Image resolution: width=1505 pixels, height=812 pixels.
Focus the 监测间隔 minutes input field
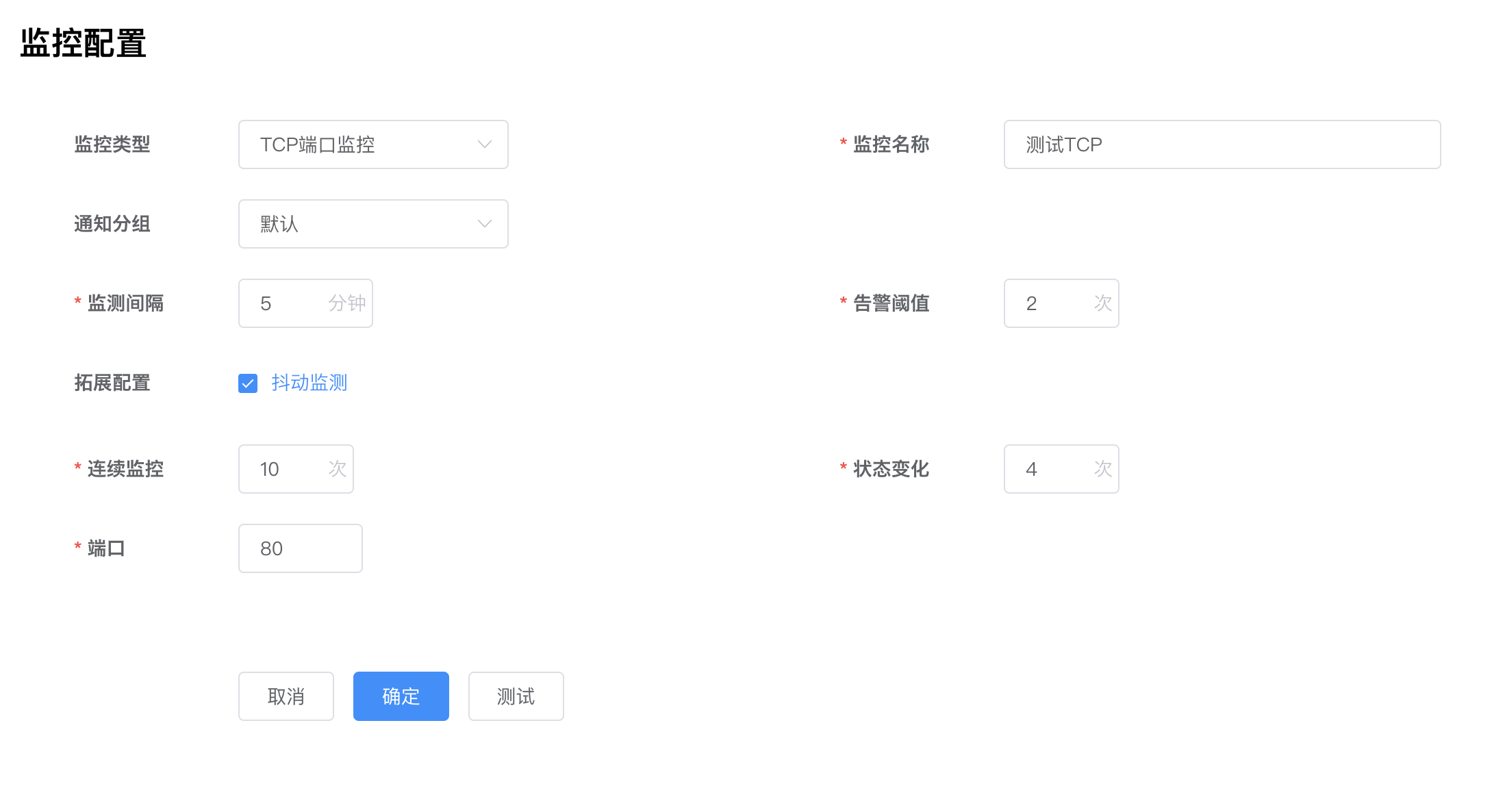[x=305, y=303]
